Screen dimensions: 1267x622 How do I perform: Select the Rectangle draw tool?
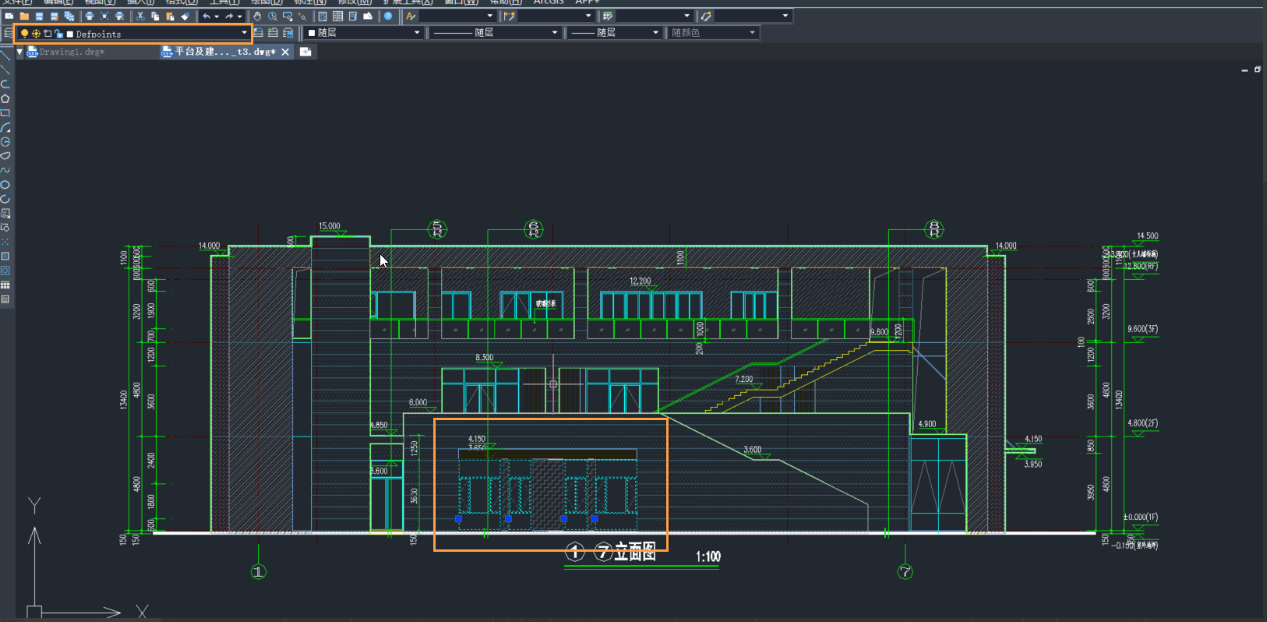tap(5, 113)
